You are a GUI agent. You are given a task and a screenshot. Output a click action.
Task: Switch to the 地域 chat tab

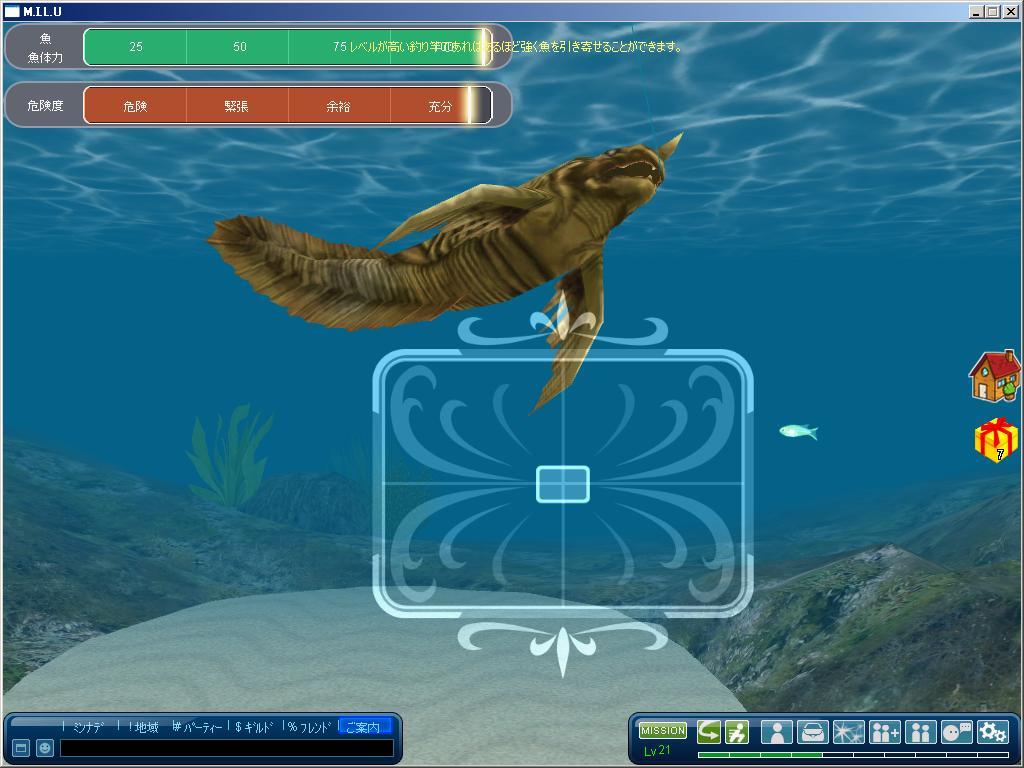143,727
